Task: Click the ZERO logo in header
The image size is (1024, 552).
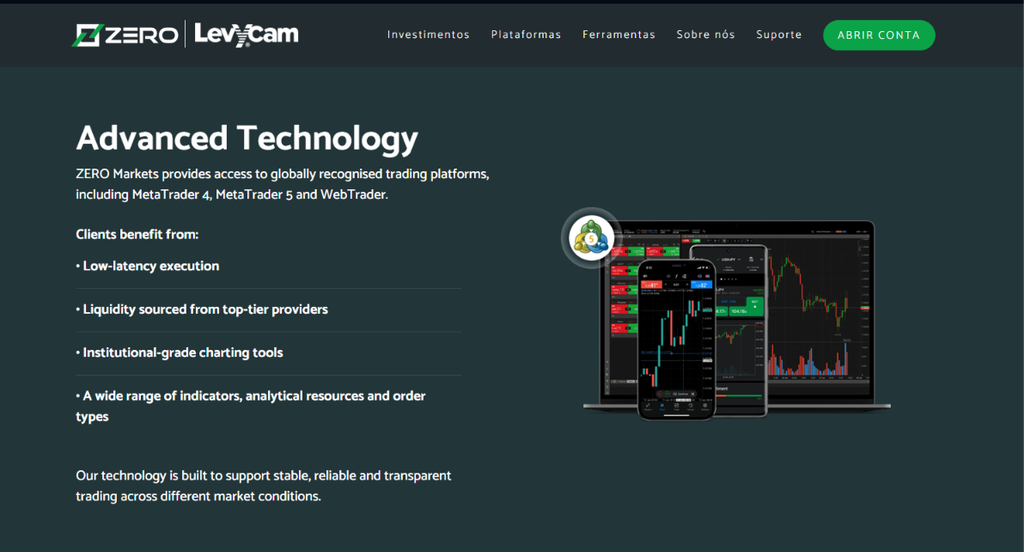Action: [124, 35]
